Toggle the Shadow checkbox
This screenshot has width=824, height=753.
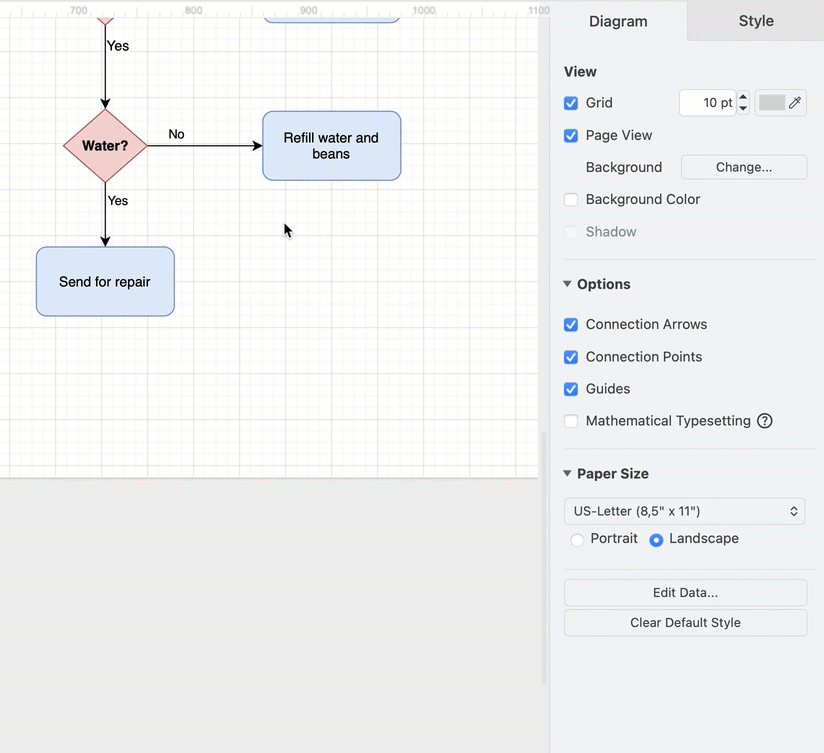(571, 232)
